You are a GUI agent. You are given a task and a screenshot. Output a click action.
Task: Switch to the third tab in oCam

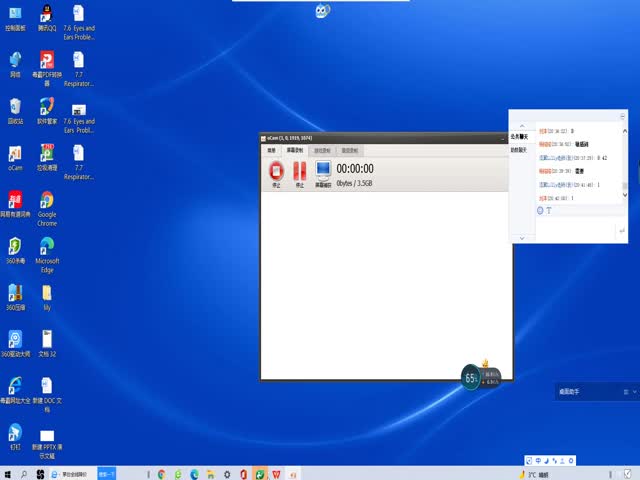322,150
